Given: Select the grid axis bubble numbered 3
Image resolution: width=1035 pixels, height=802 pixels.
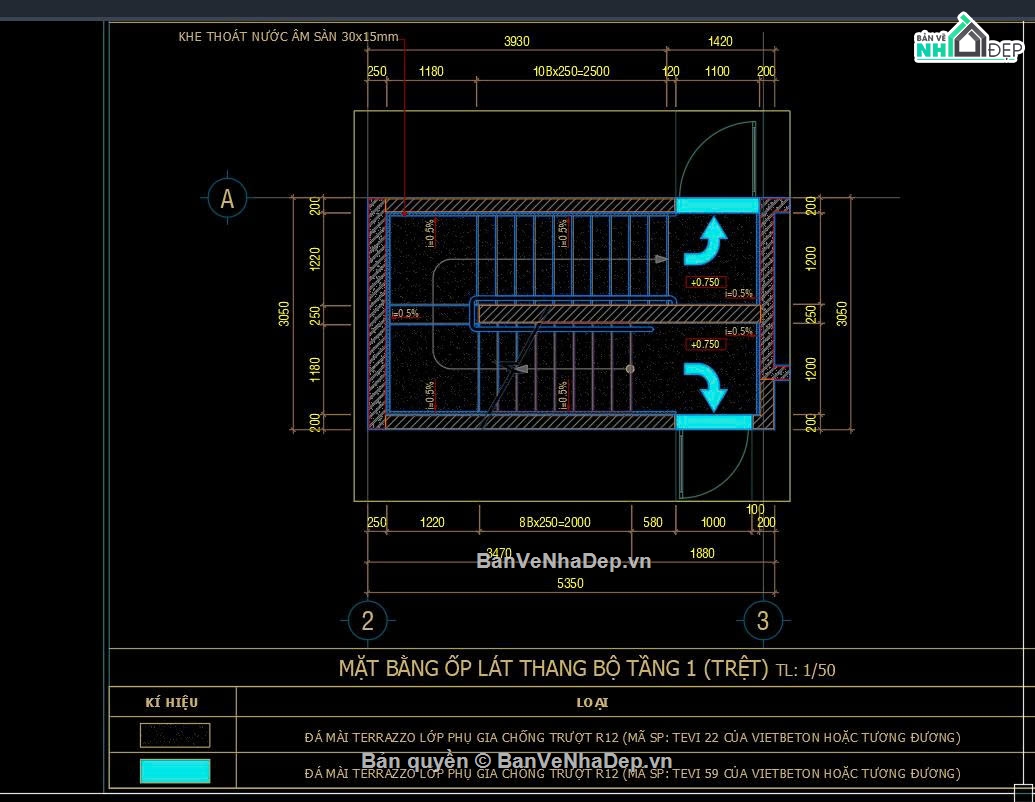Looking at the screenshot, I should [x=762, y=620].
